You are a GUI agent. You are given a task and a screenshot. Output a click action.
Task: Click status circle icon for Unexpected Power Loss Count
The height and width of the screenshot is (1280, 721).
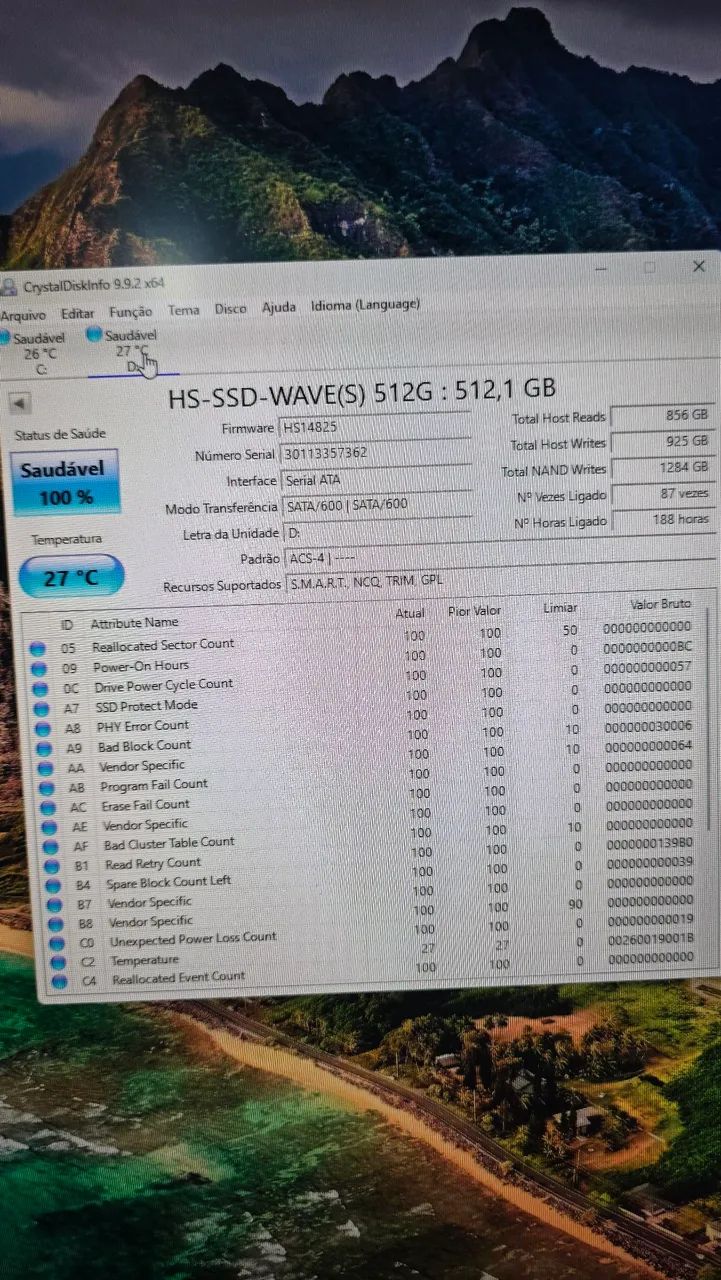click(x=57, y=943)
